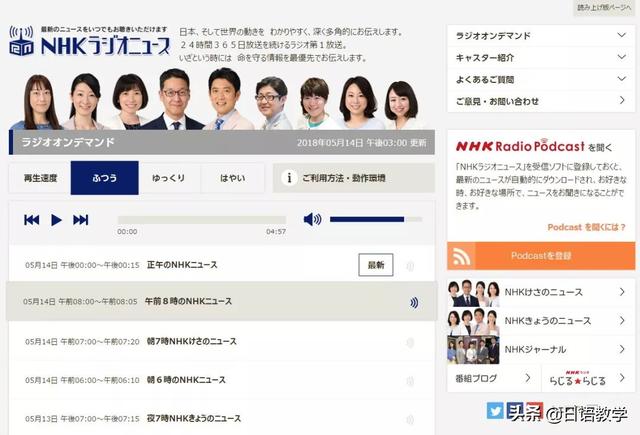Expand キャスター紹介 menu
This screenshot has height=435, width=640.
pos(541,58)
